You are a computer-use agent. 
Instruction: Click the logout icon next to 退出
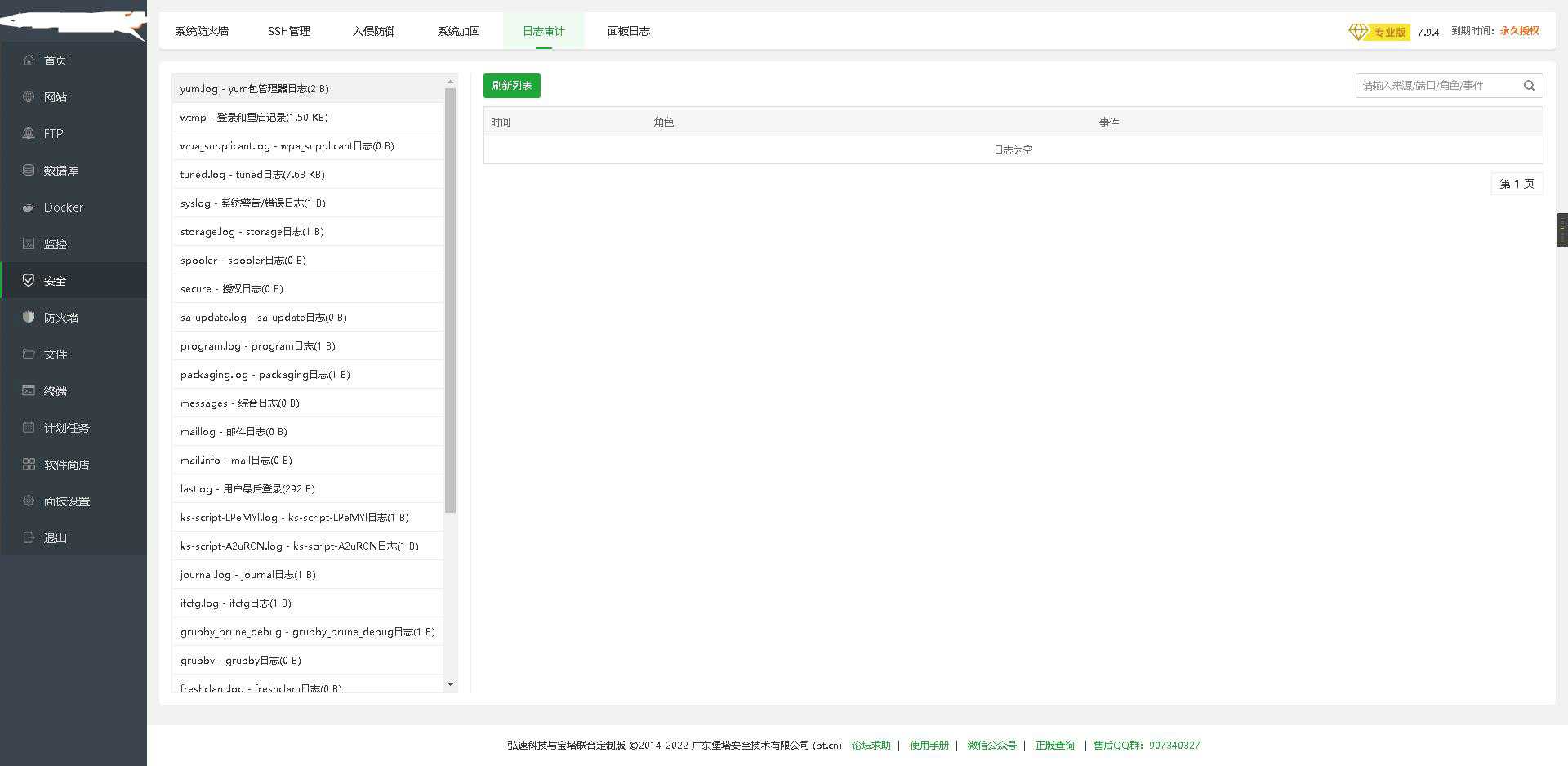pos(29,537)
